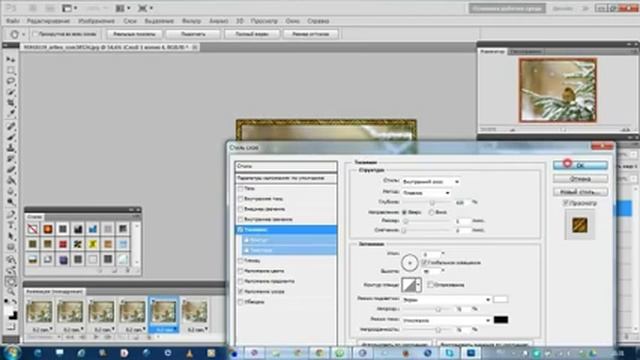
Task: Click the Реальные пикселы button
Action: pos(134,34)
